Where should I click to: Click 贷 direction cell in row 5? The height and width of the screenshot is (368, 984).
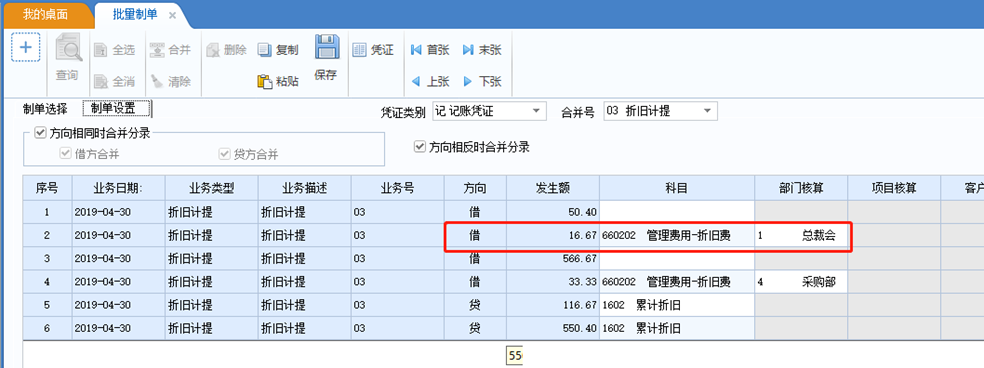476,305
